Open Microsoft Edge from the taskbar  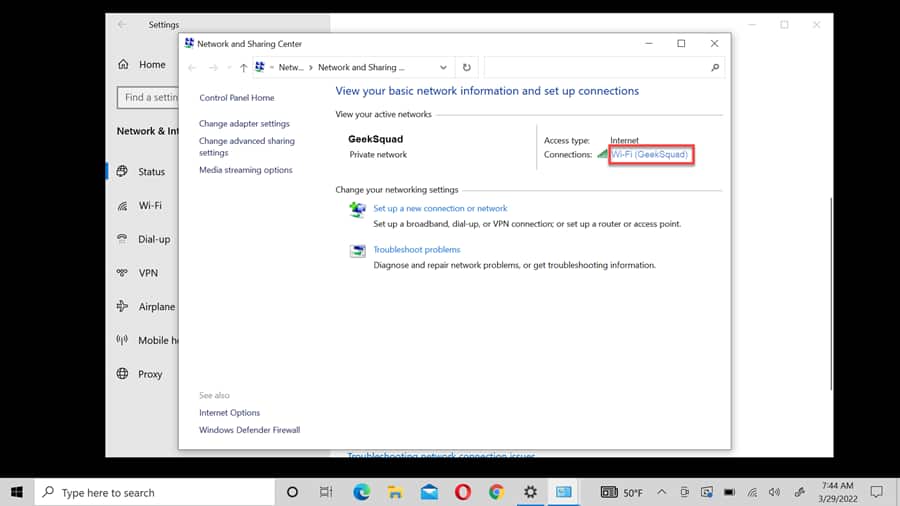361,492
